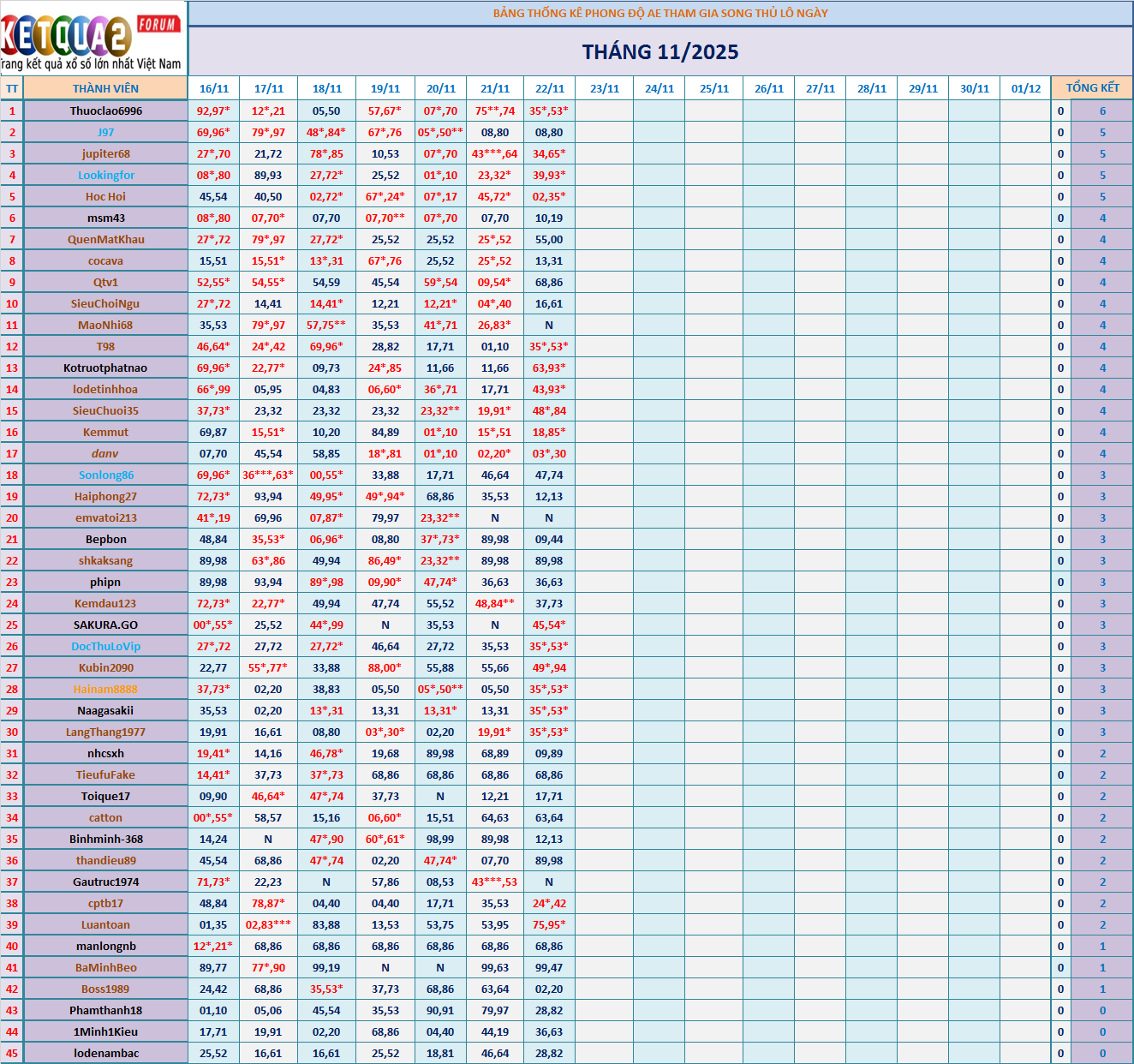This screenshot has width=1134, height=1064.
Task: Select the SAKURA.GO member row name
Action: (106, 625)
